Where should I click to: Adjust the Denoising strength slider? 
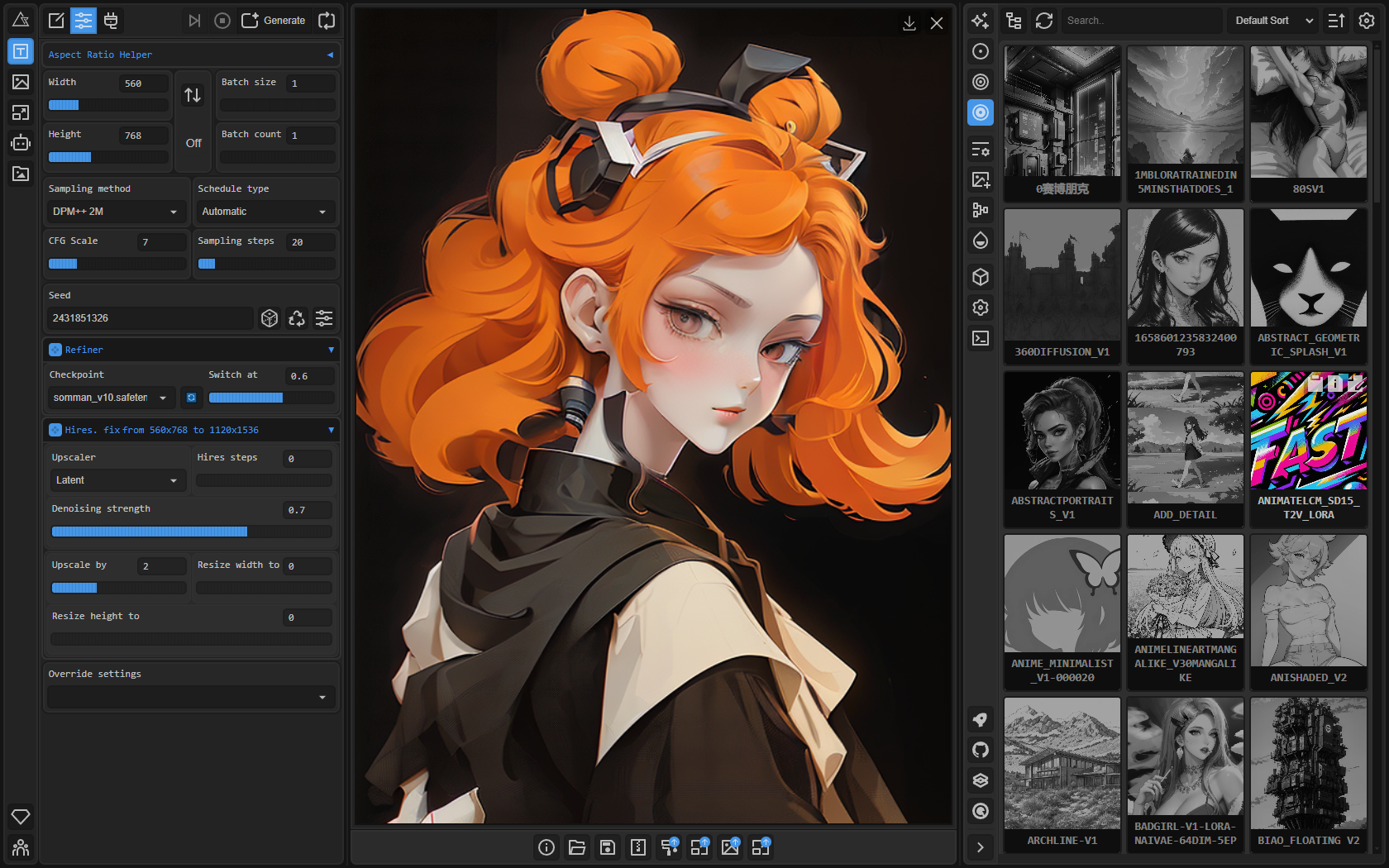pos(192,532)
